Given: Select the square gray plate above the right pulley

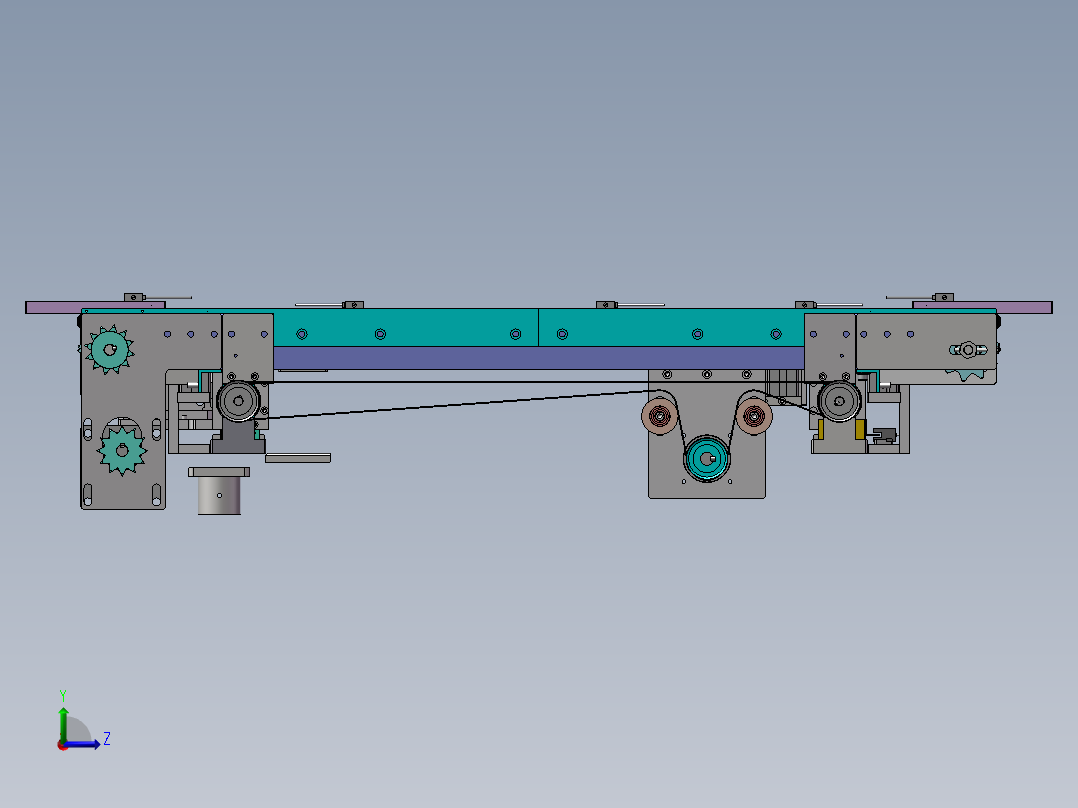Looking at the screenshot, I should pos(830,347).
